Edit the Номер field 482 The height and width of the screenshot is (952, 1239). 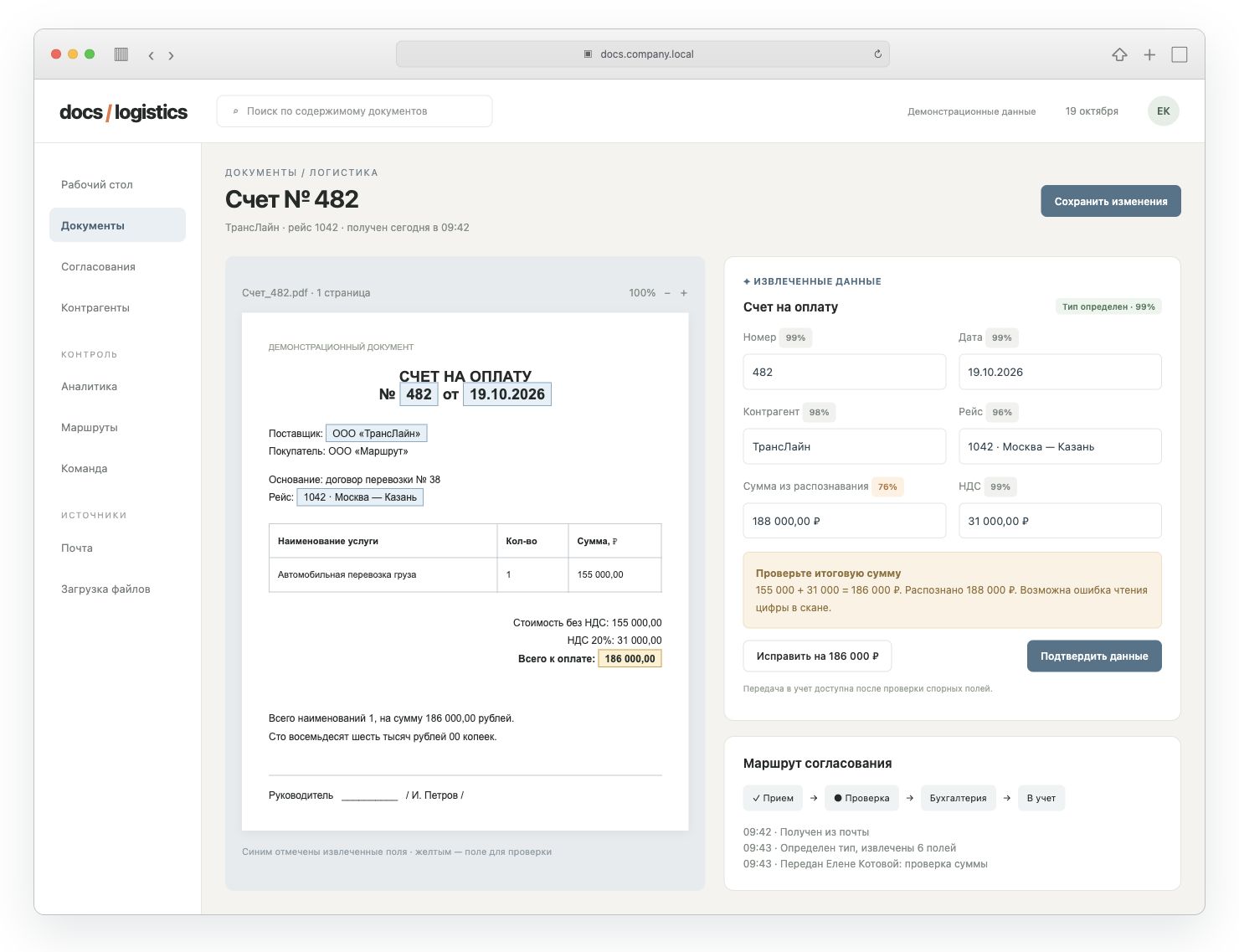pyautogui.click(x=844, y=372)
